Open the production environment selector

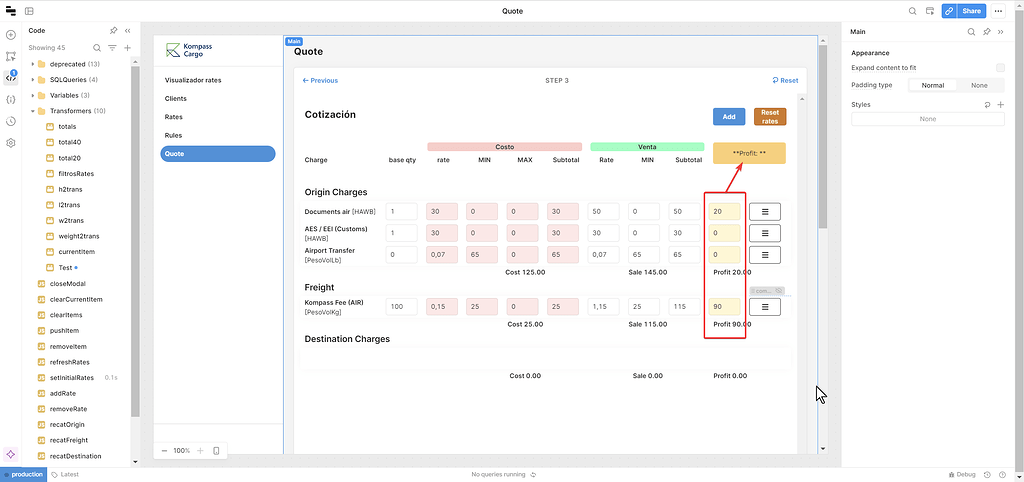pyautogui.click(x=24, y=475)
